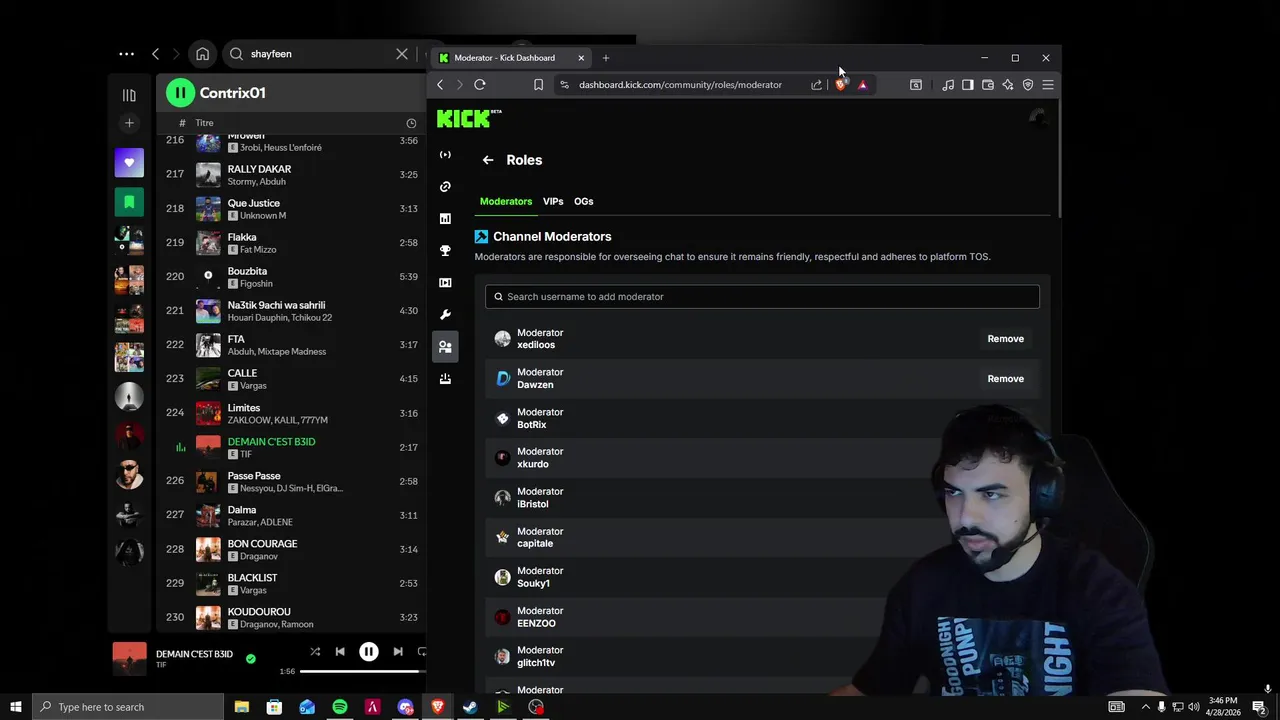Remove moderator Dawzen
Screen dimensions: 1280x720
point(1006,379)
